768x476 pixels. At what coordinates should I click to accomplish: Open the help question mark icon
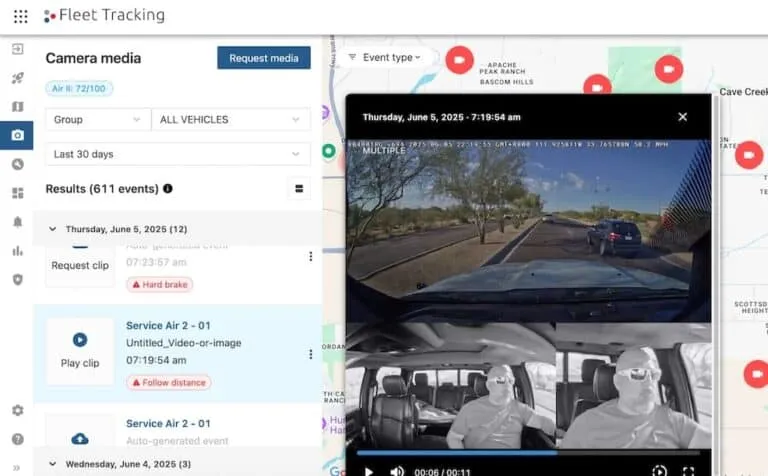pos(18,439)
